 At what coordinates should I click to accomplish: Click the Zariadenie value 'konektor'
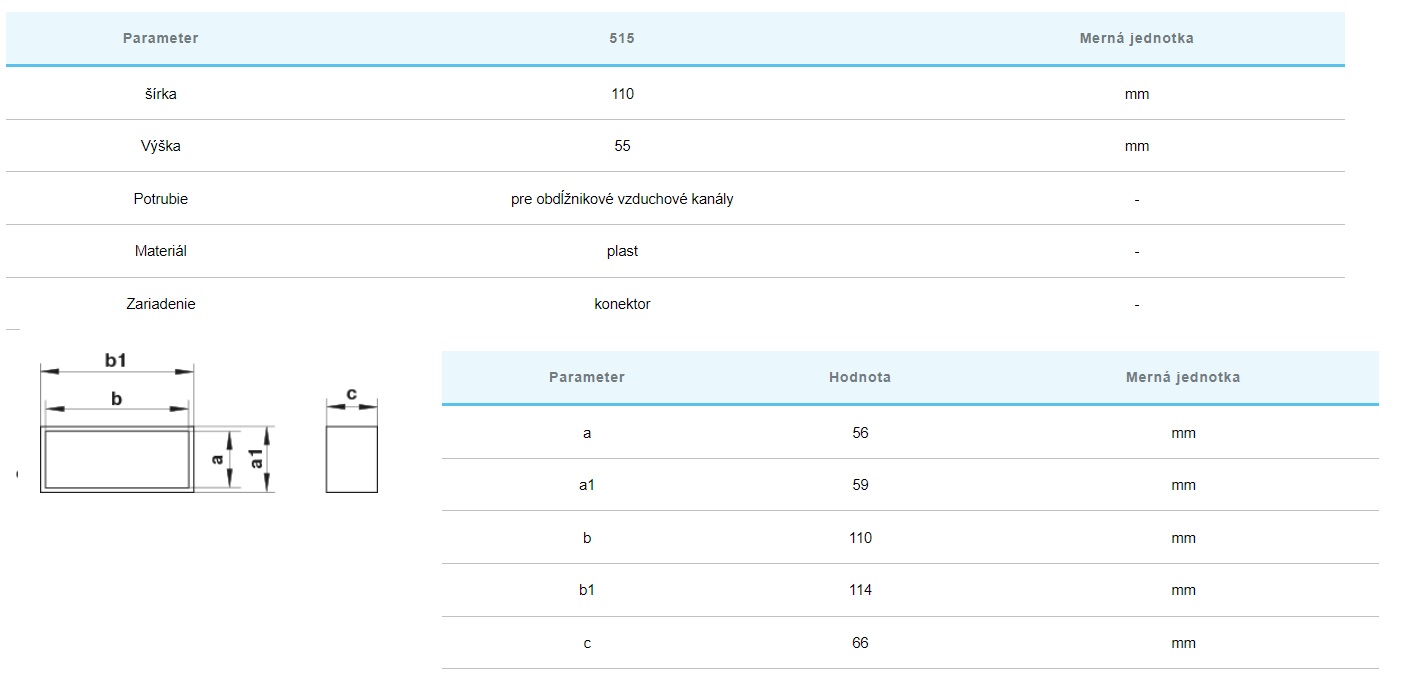(622, 304)
